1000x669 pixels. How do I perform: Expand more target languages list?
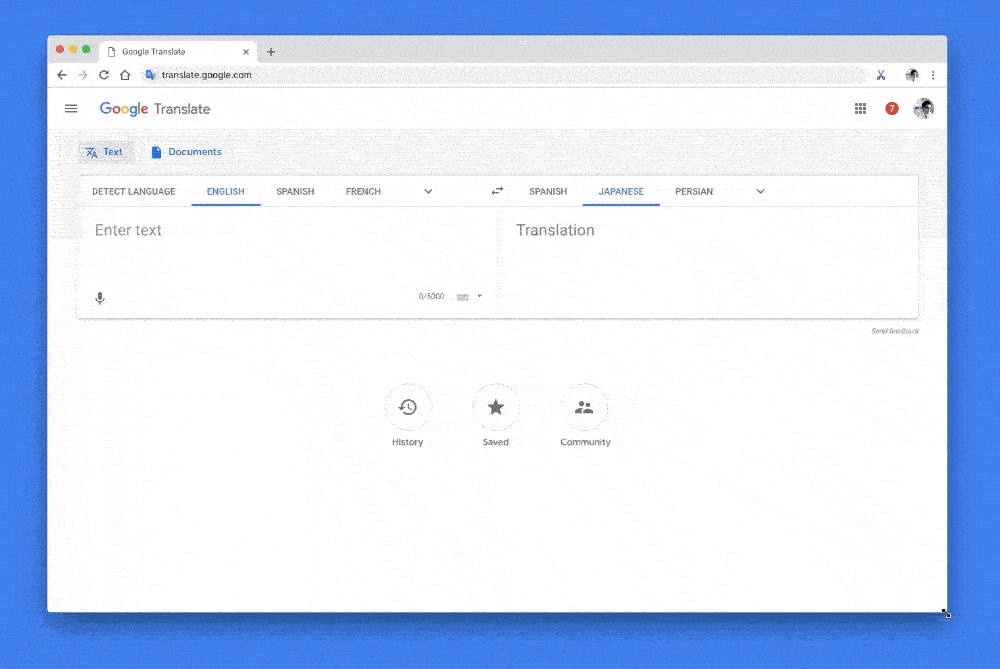tap(760, 191)
